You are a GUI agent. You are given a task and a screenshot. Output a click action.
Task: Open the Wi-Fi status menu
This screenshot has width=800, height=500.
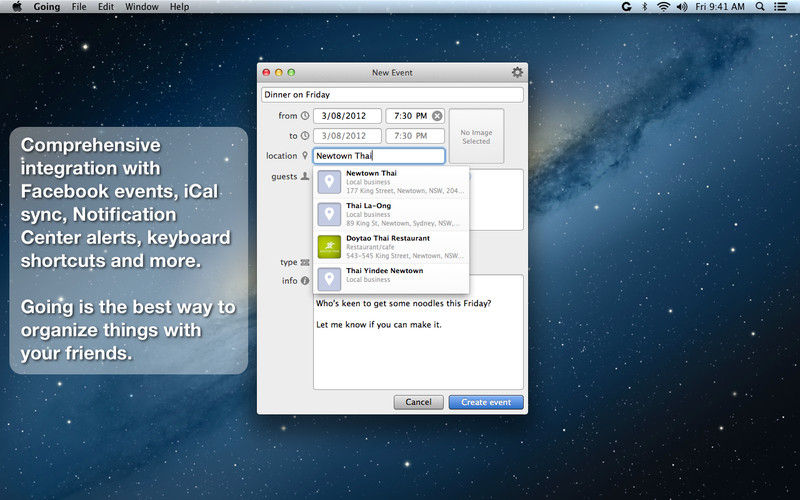pos(663,7)
